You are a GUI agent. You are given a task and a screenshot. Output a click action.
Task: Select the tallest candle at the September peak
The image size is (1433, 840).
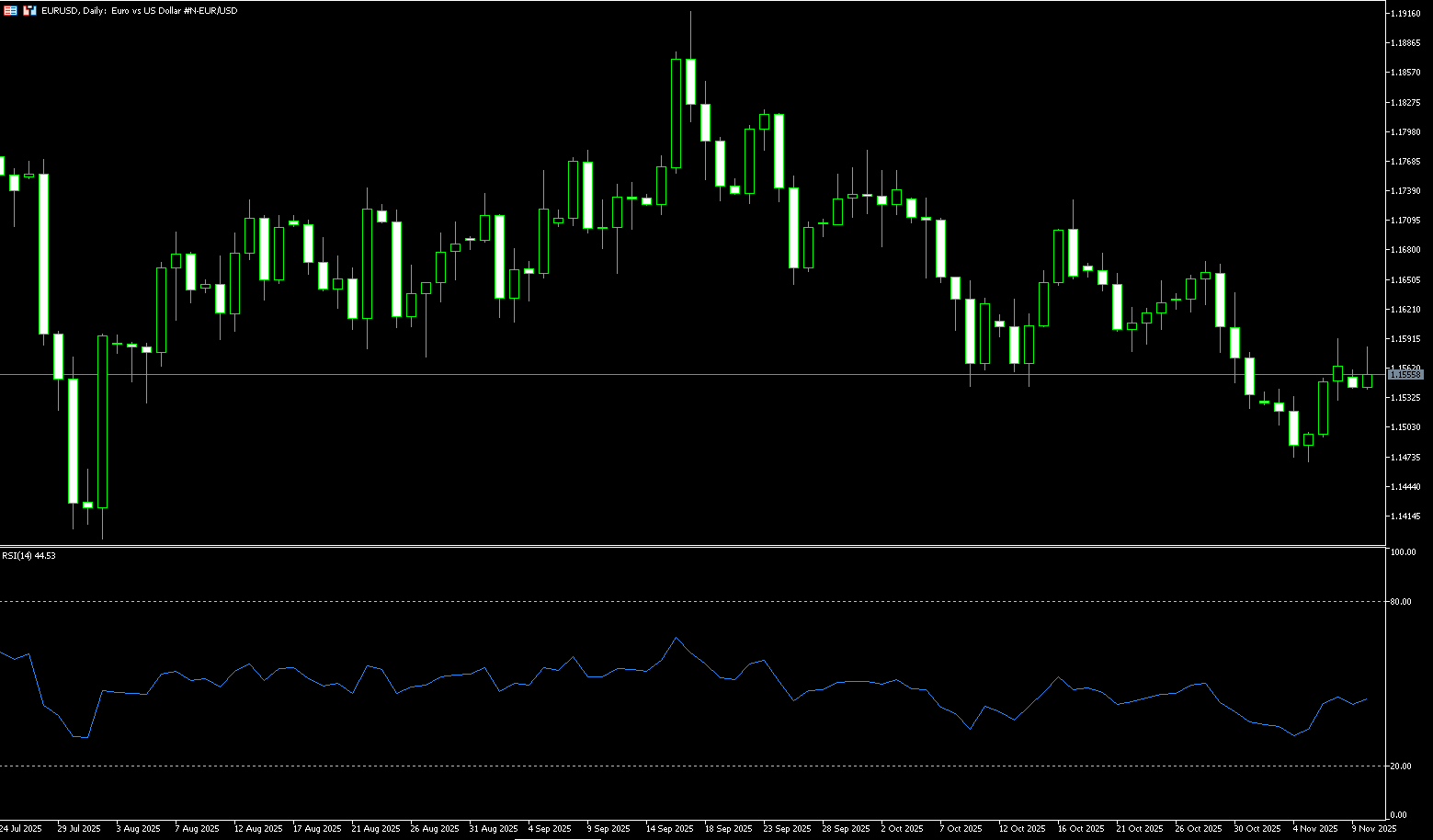[677, 114]
